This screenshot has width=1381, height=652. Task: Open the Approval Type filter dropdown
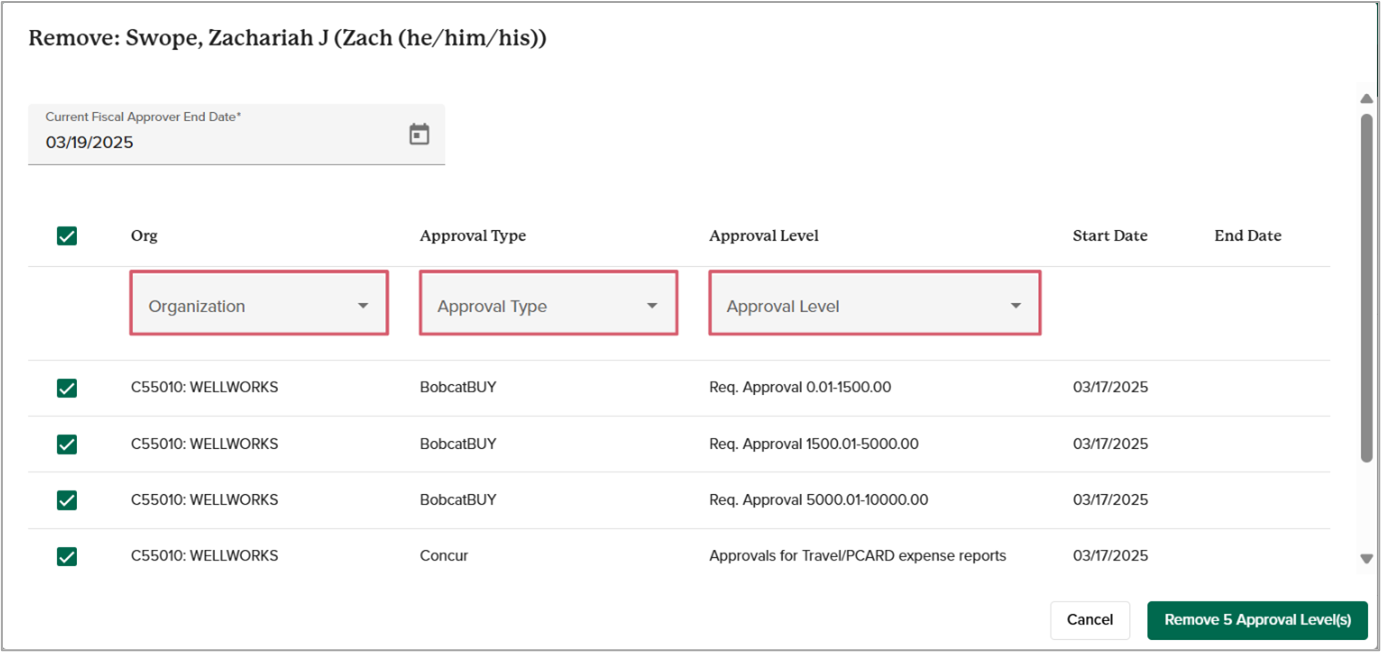tap(548, 306)
